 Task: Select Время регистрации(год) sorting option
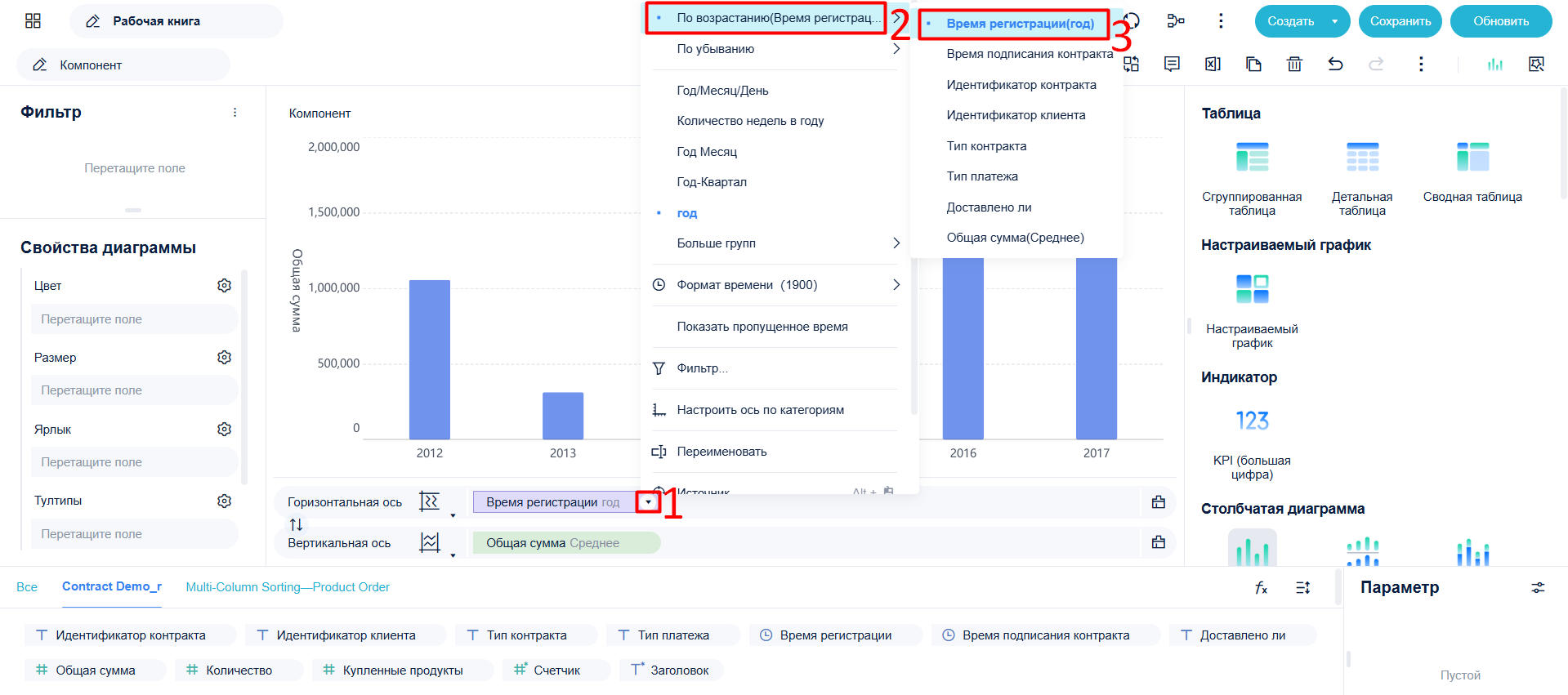(1020, 24)
